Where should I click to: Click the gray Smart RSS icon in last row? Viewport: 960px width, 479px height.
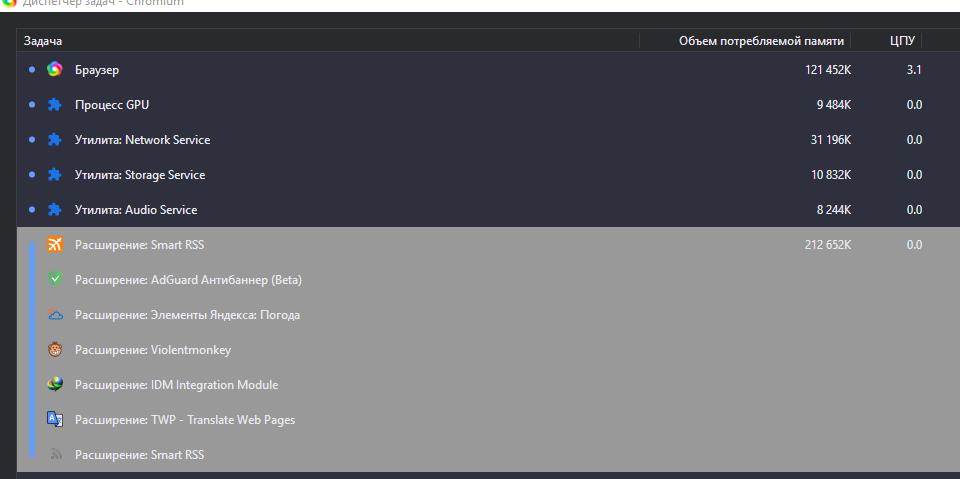click(56, 454)
